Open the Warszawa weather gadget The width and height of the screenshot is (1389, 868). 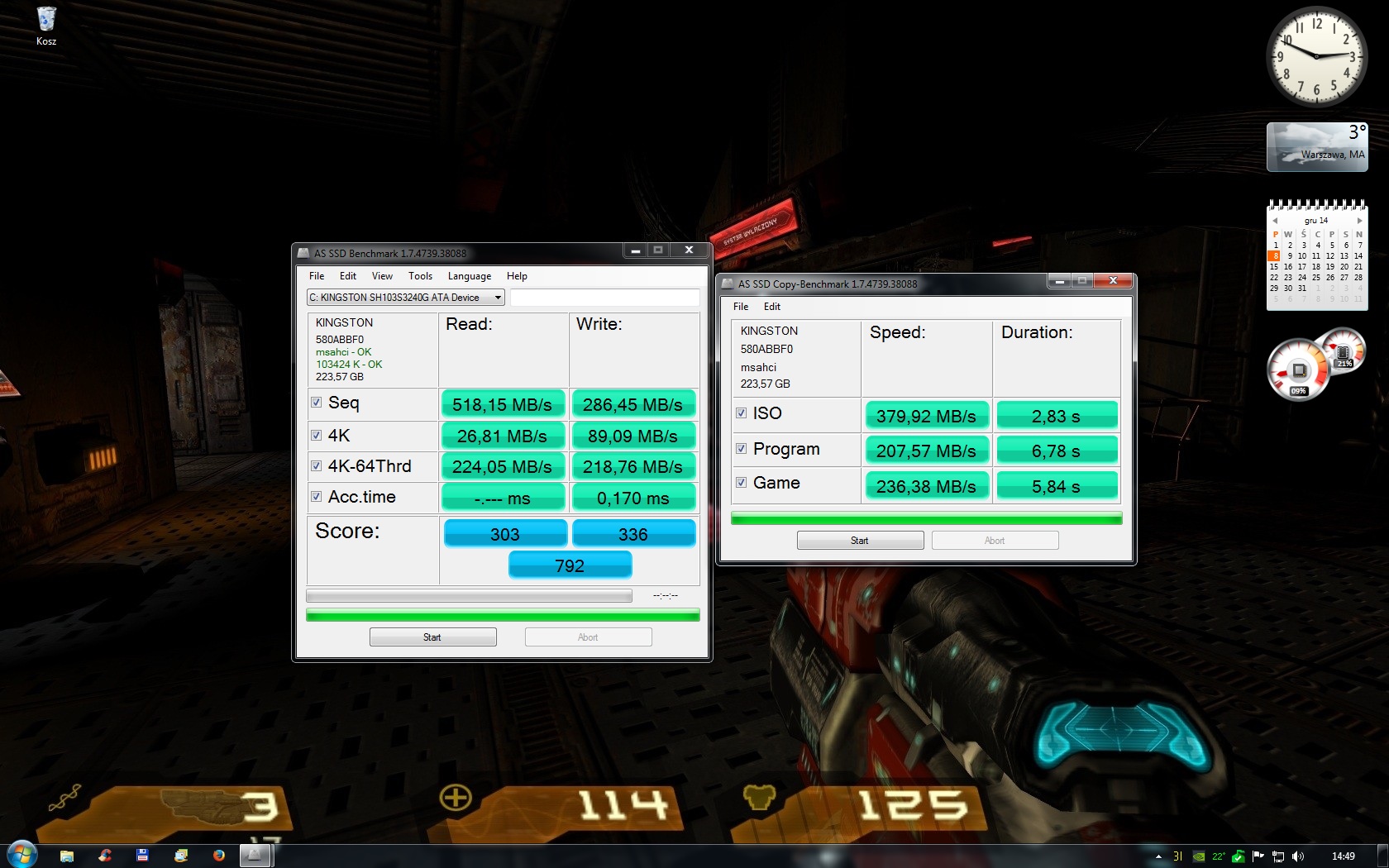1317,147
